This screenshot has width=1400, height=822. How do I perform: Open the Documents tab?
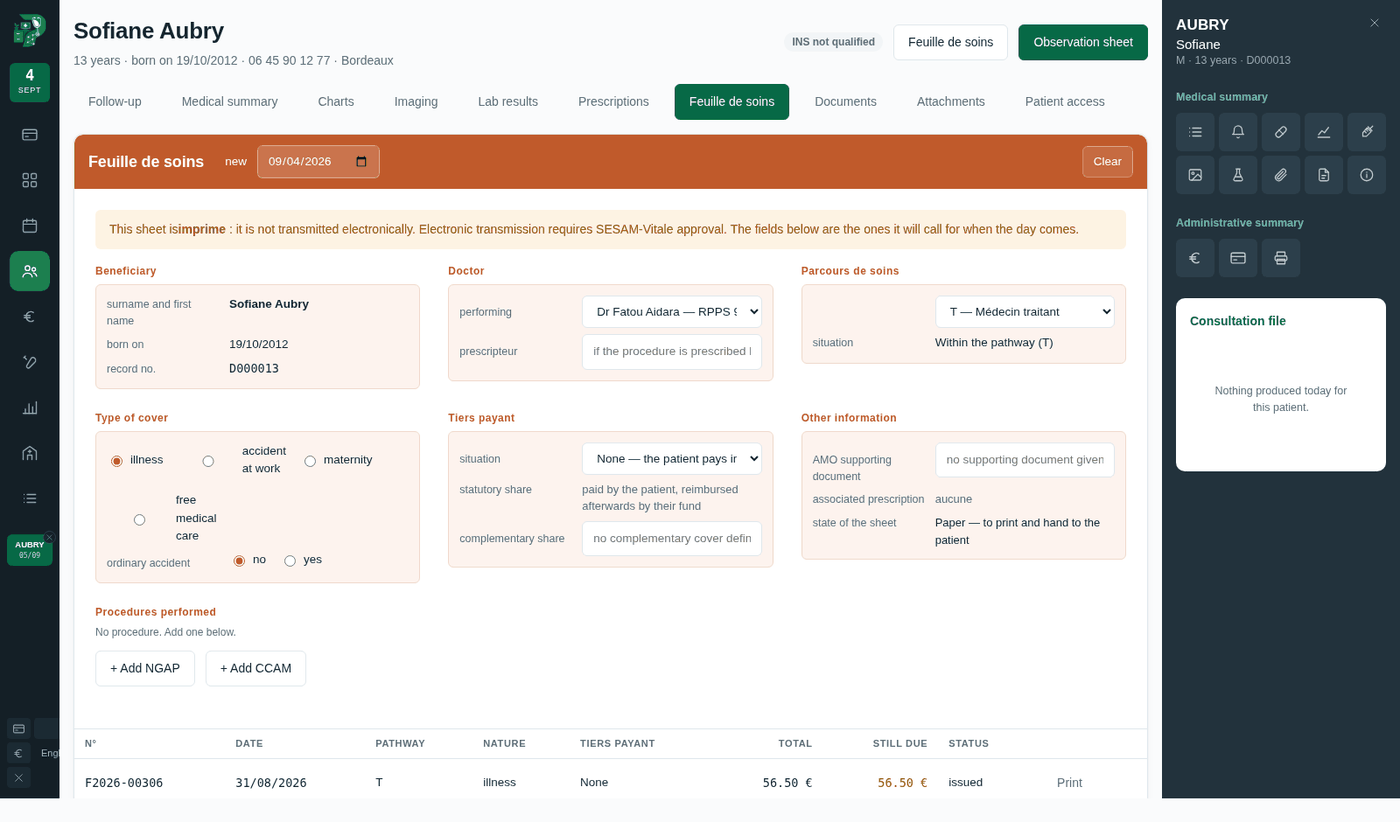pos(846,102)
